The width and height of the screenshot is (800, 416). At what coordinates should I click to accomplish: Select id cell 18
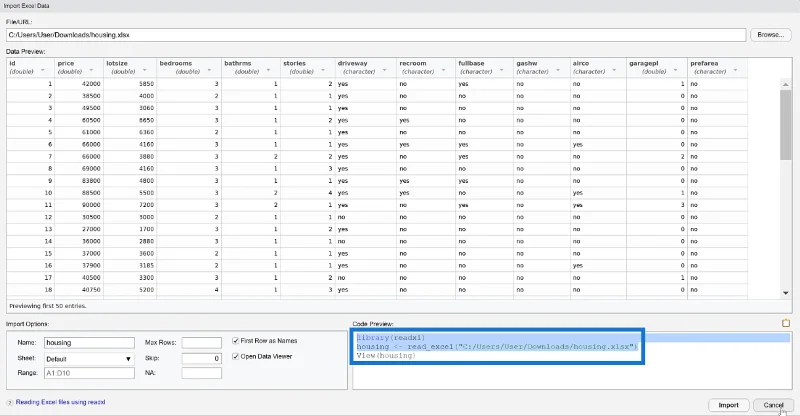pyautogui.click(x=31, y=289)
